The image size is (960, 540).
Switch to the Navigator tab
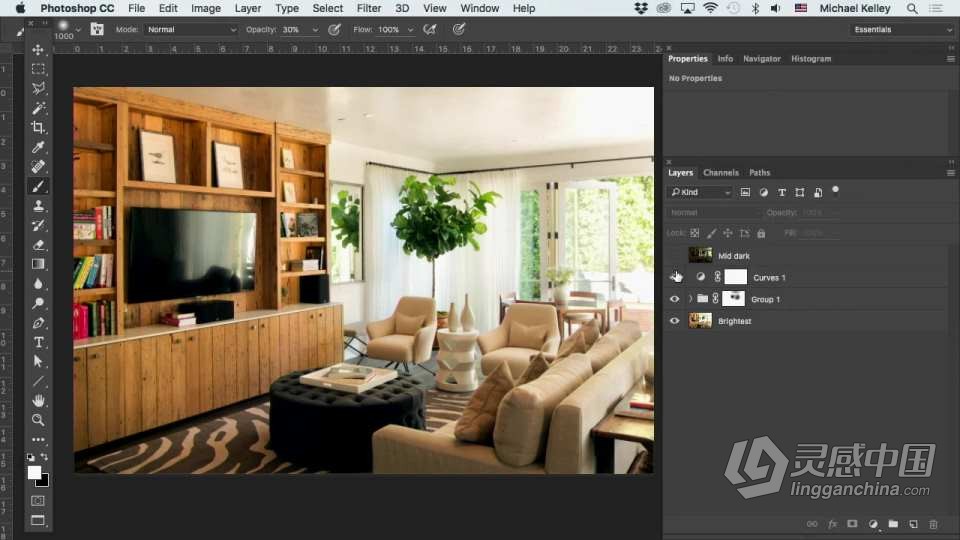pyautogui.click(x=762, y=59)
